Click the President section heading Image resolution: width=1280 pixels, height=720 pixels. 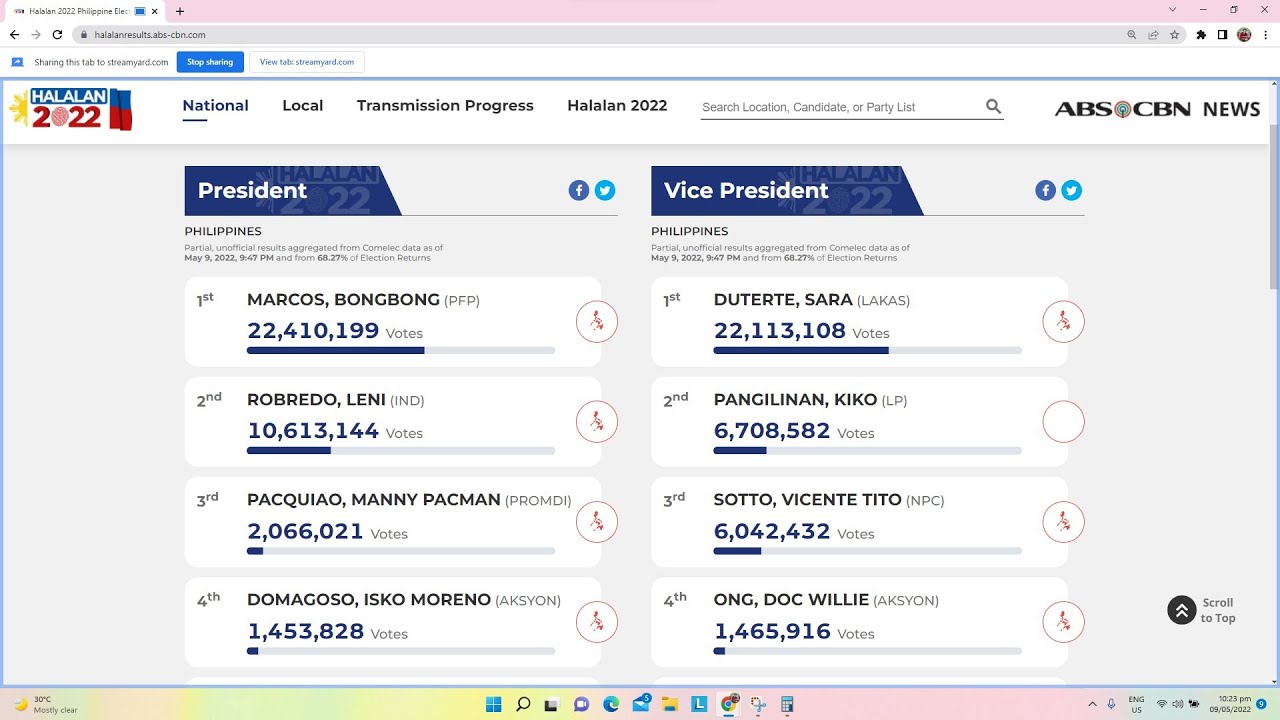coord(252,190)
